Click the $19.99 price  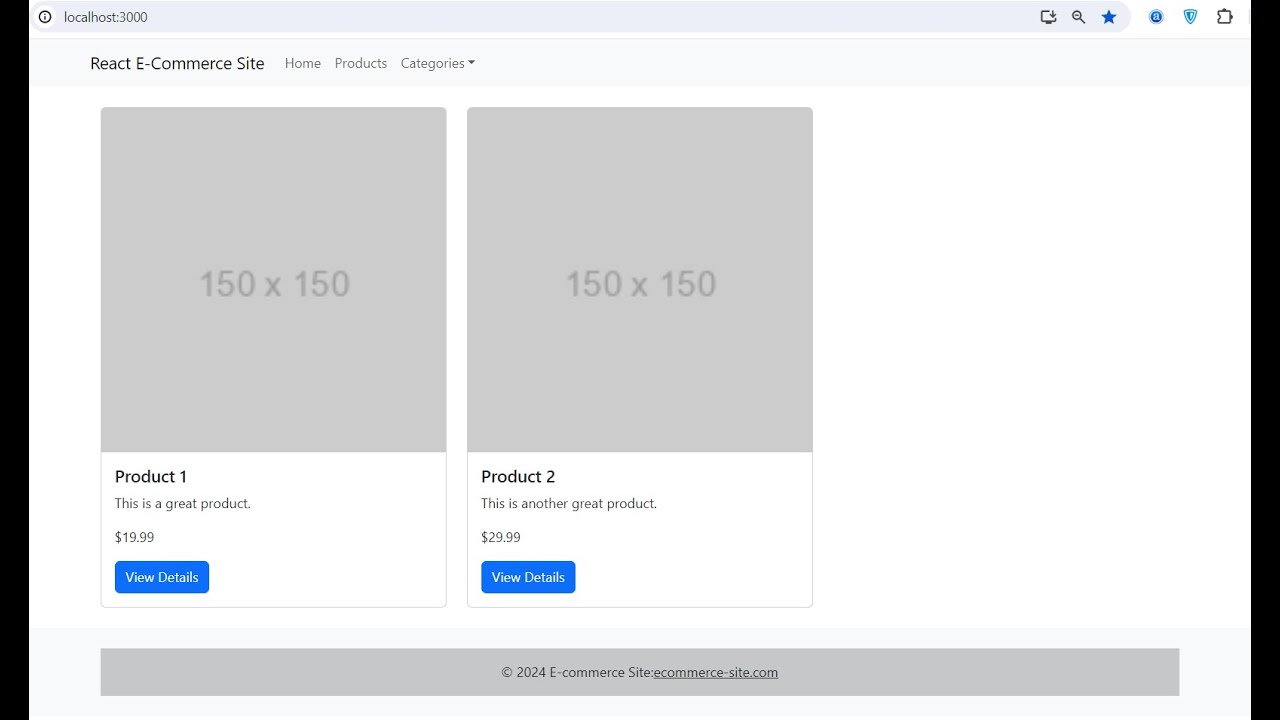(x=135, y=537)
